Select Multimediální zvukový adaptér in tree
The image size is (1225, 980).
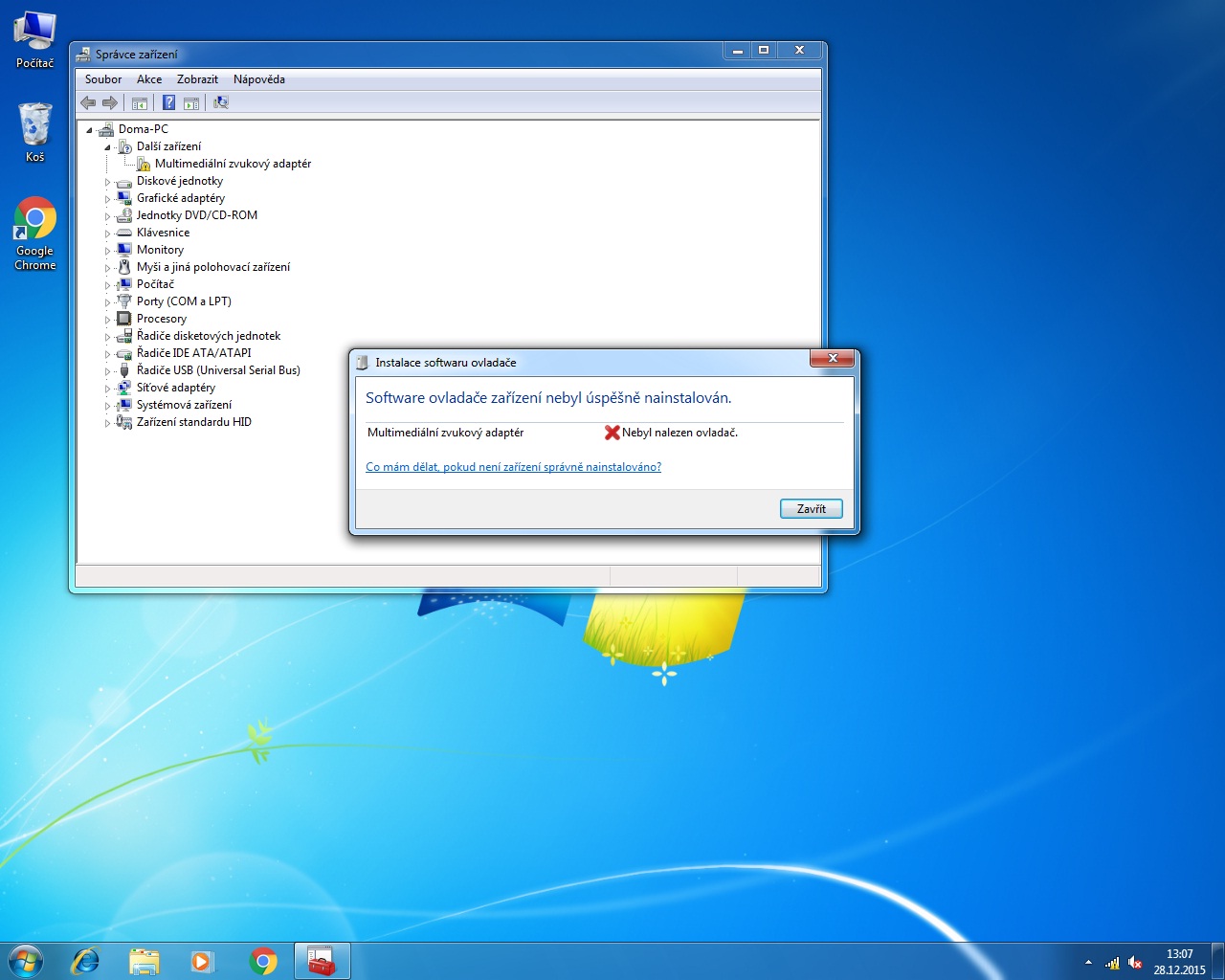pos(233,164)
